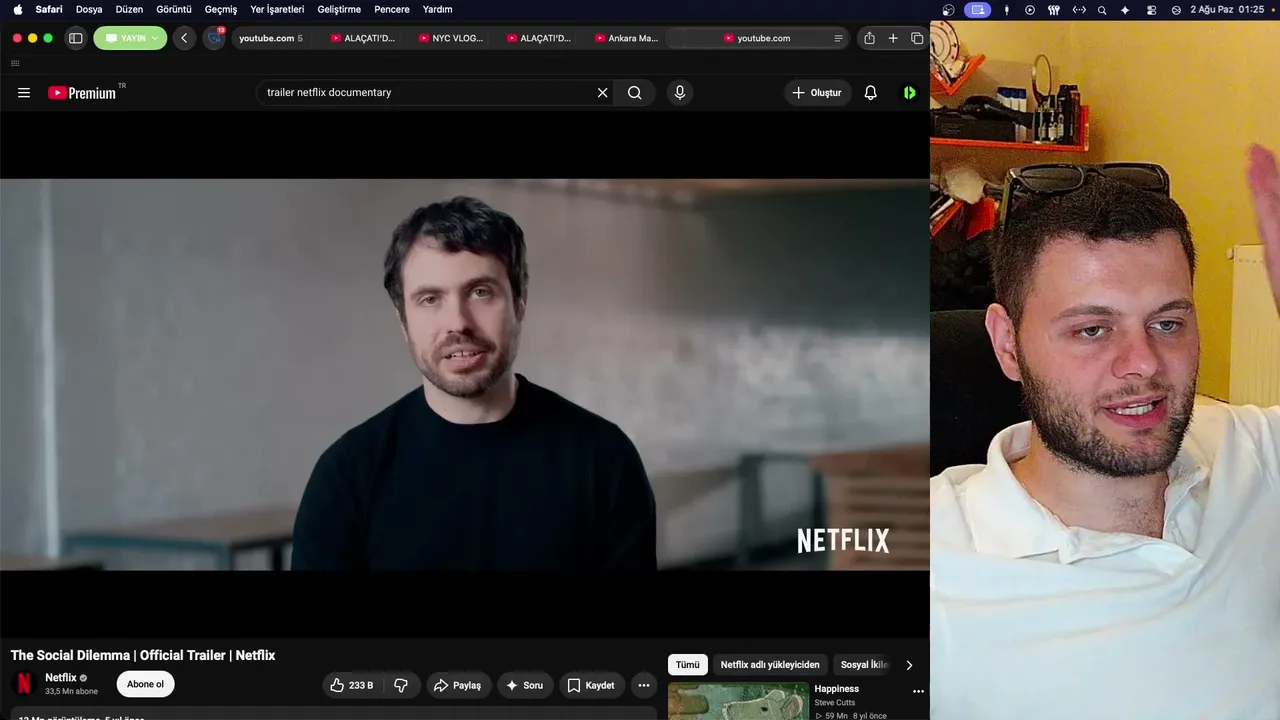Open the green YAYIN dropdown
Screen dimensions: 1280x720
(130, 38)
